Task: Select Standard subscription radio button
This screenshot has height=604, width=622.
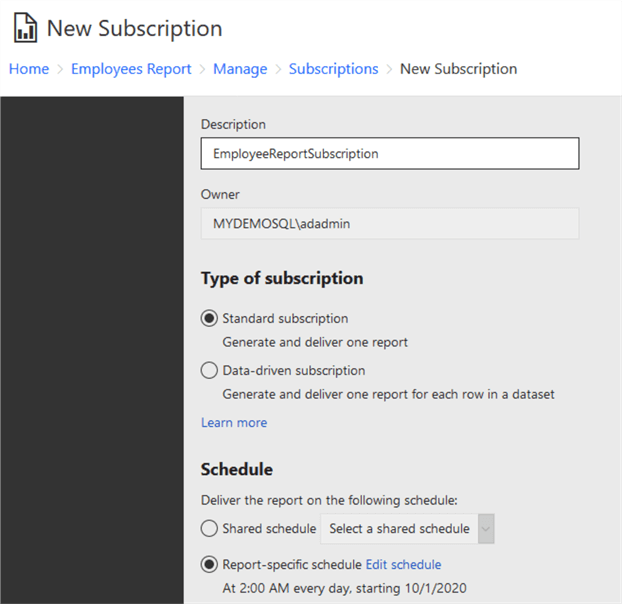Action: (209, 319)
